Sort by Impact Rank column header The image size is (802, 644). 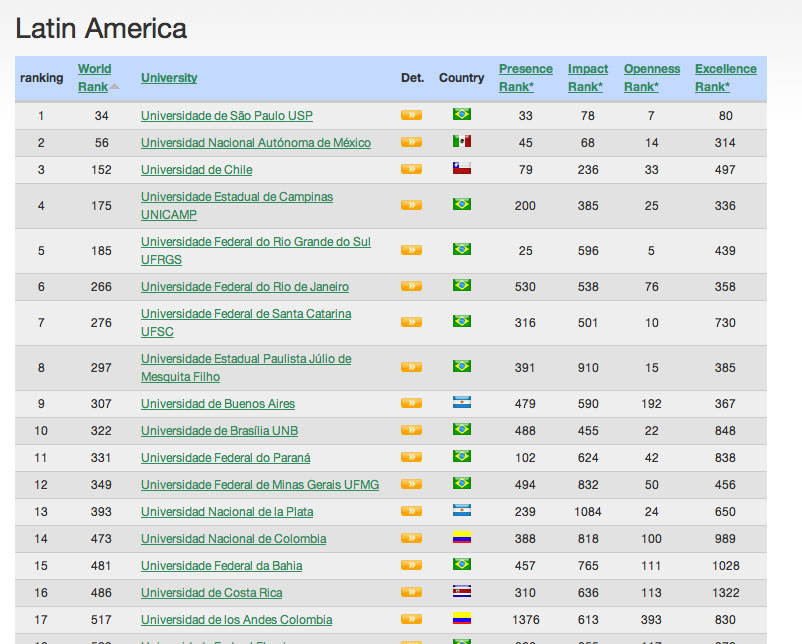coord(588,78)
